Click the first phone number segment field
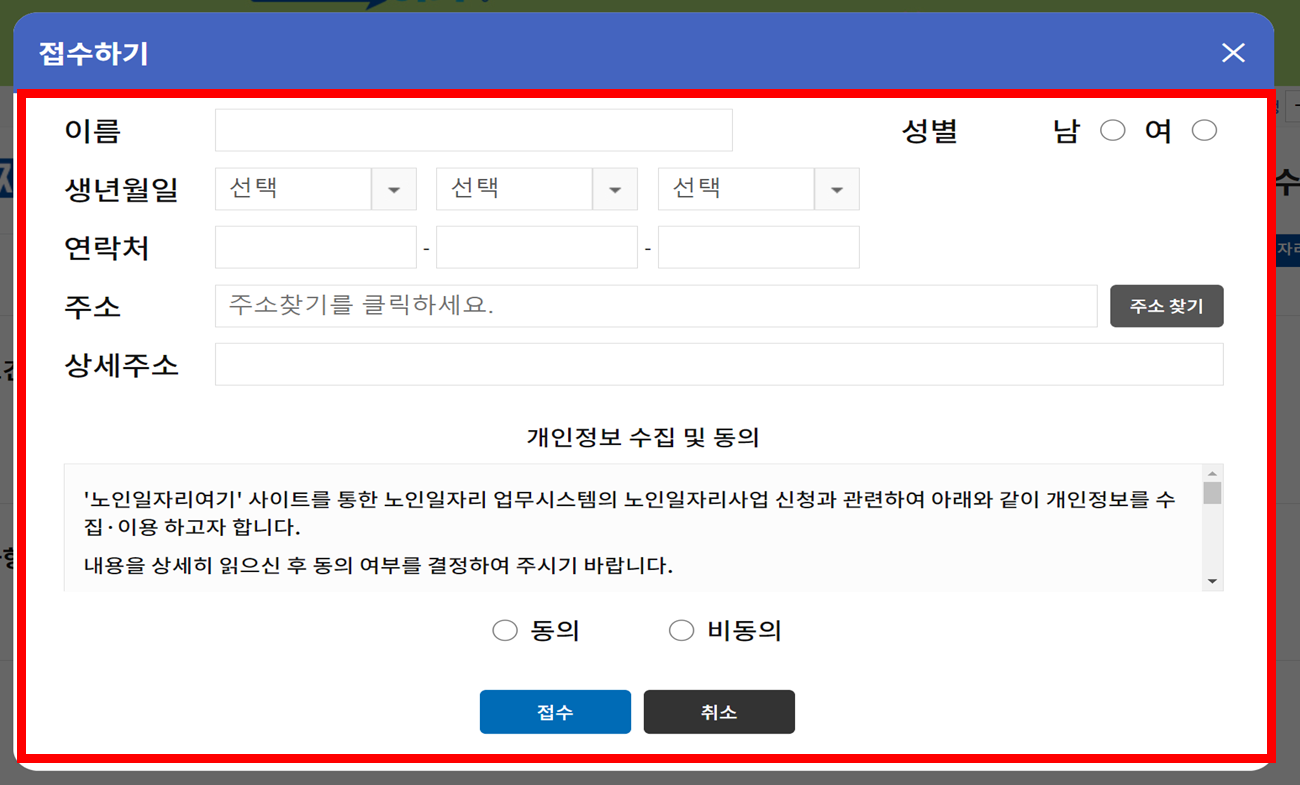Image resolution: width=1300 pixels, height=785 pixels. (x=315, y=247)
